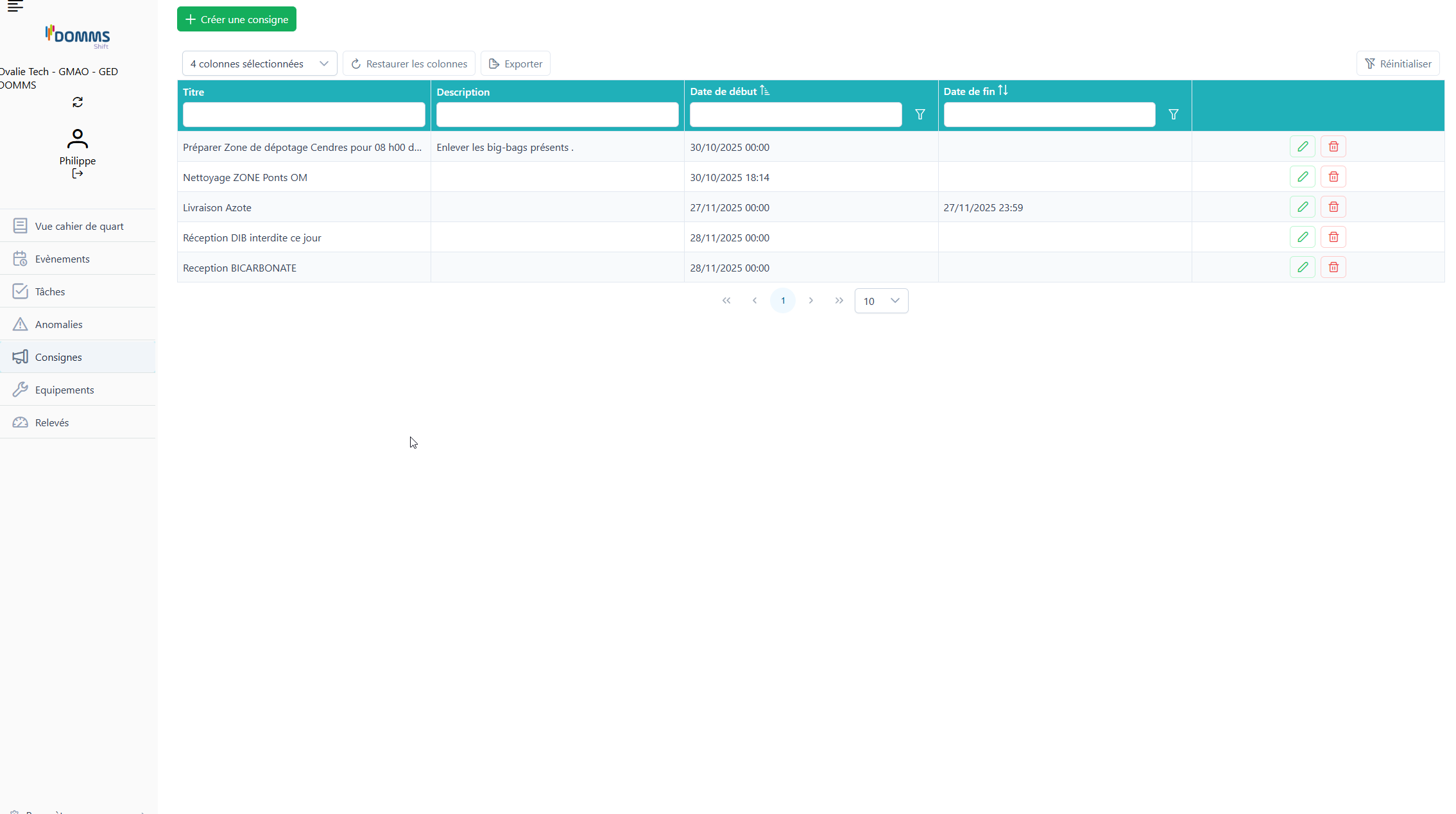Expand the rows per page dropdown
Viewport: 1456px width, 814px height.
pos(881,301)
